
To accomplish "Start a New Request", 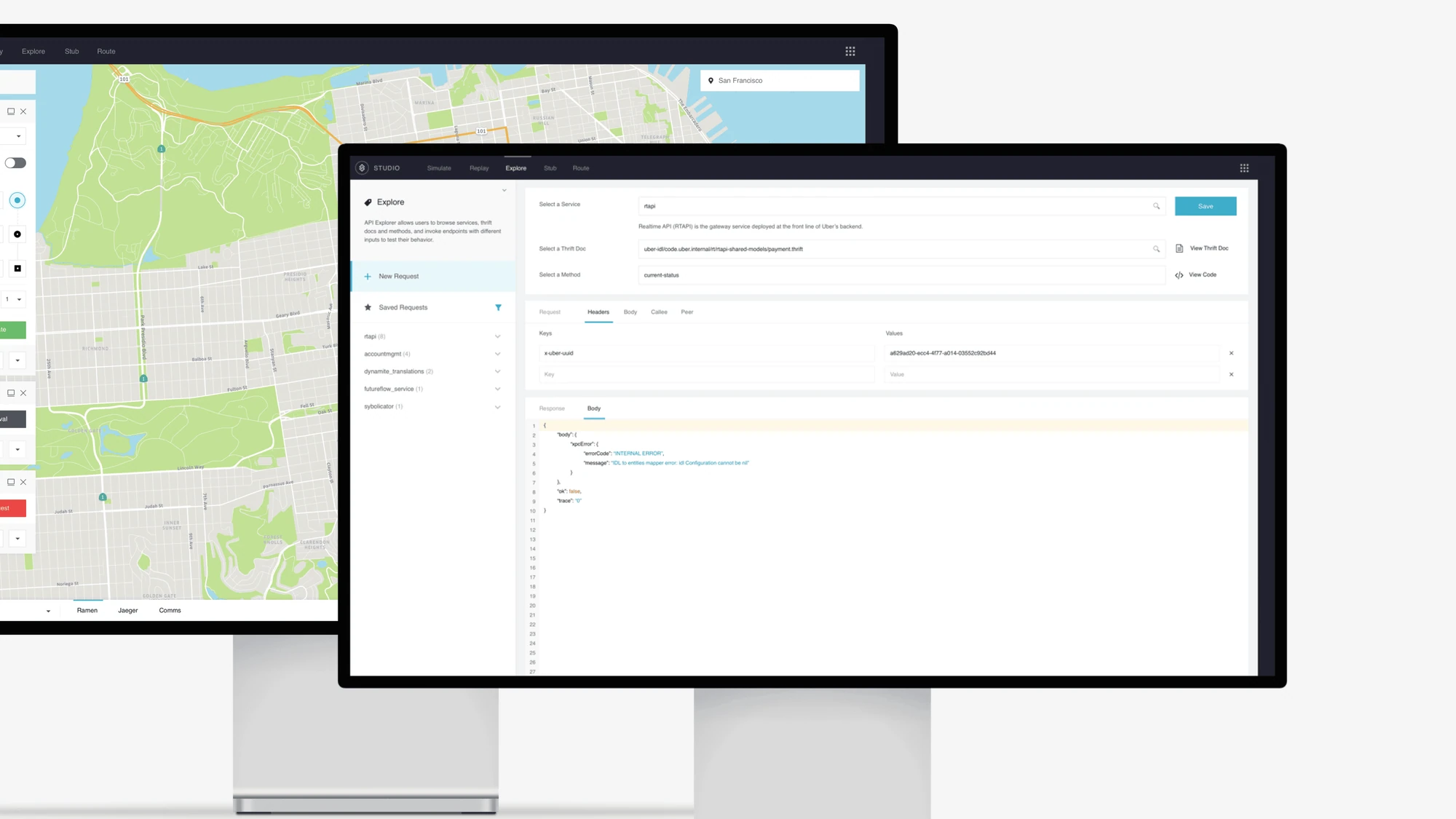I will [x=432, y=277].
